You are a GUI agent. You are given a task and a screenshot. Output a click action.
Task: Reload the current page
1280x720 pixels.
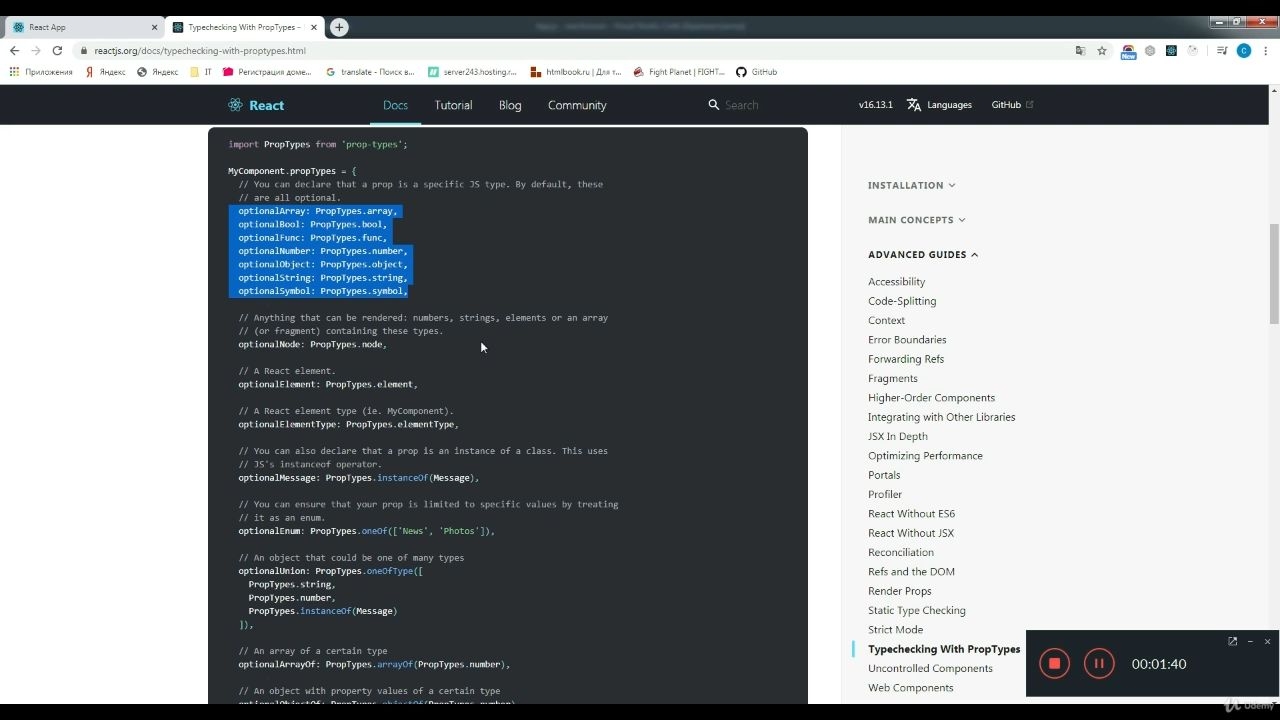pos(57,51)
